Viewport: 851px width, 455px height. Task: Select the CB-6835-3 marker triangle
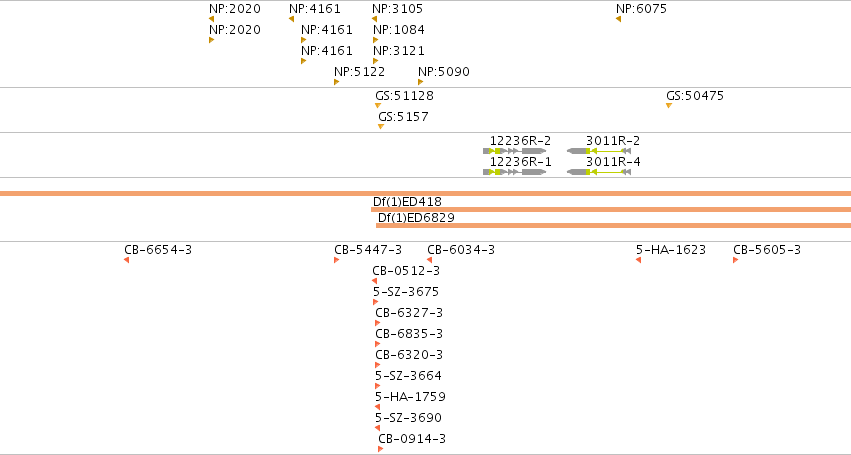(378, 344)
